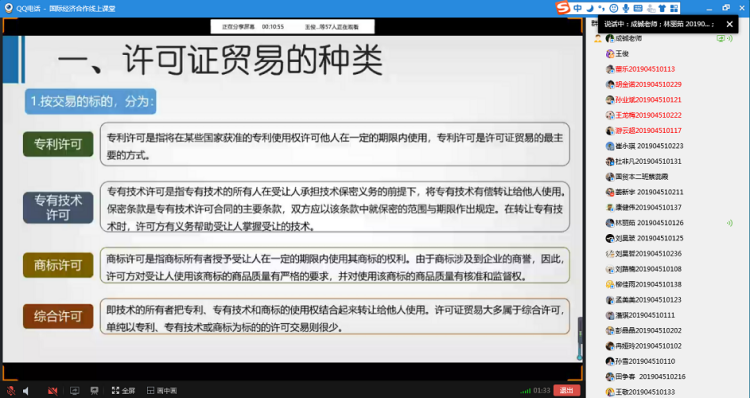Change the picture-in-picture layout button
The width and height of the screenshot is (750, 398).
[162, 391]
